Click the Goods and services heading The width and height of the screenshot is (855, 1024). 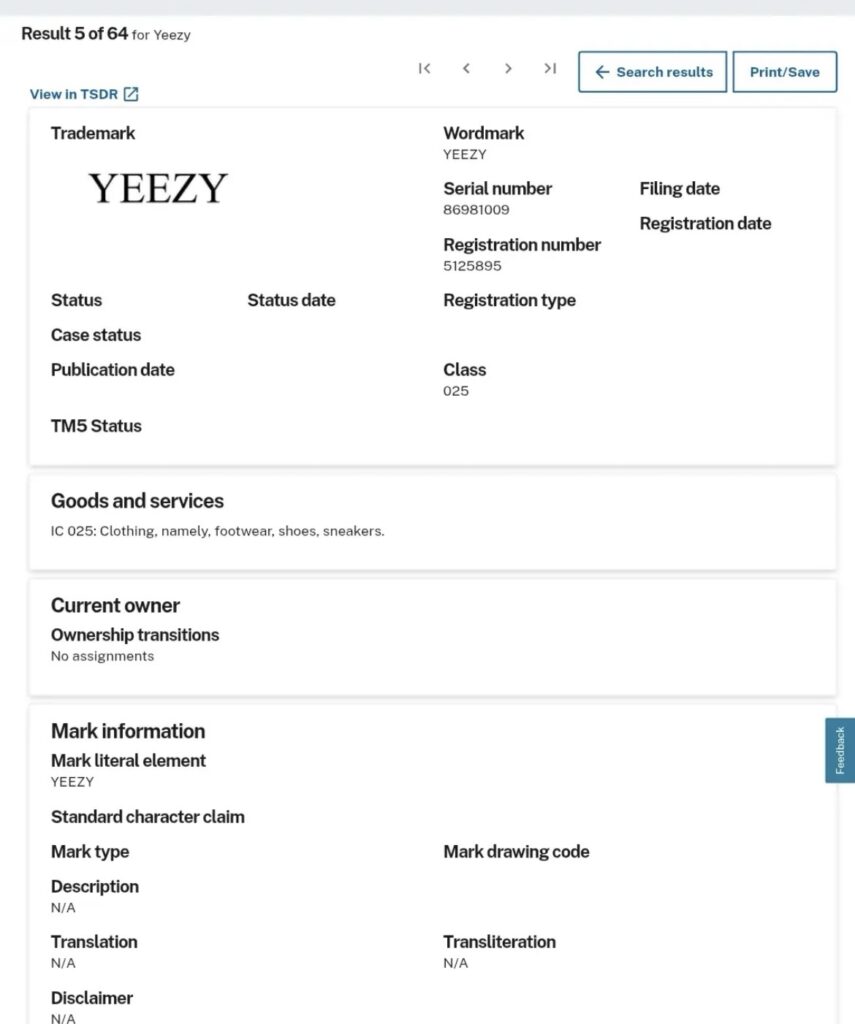137,501
